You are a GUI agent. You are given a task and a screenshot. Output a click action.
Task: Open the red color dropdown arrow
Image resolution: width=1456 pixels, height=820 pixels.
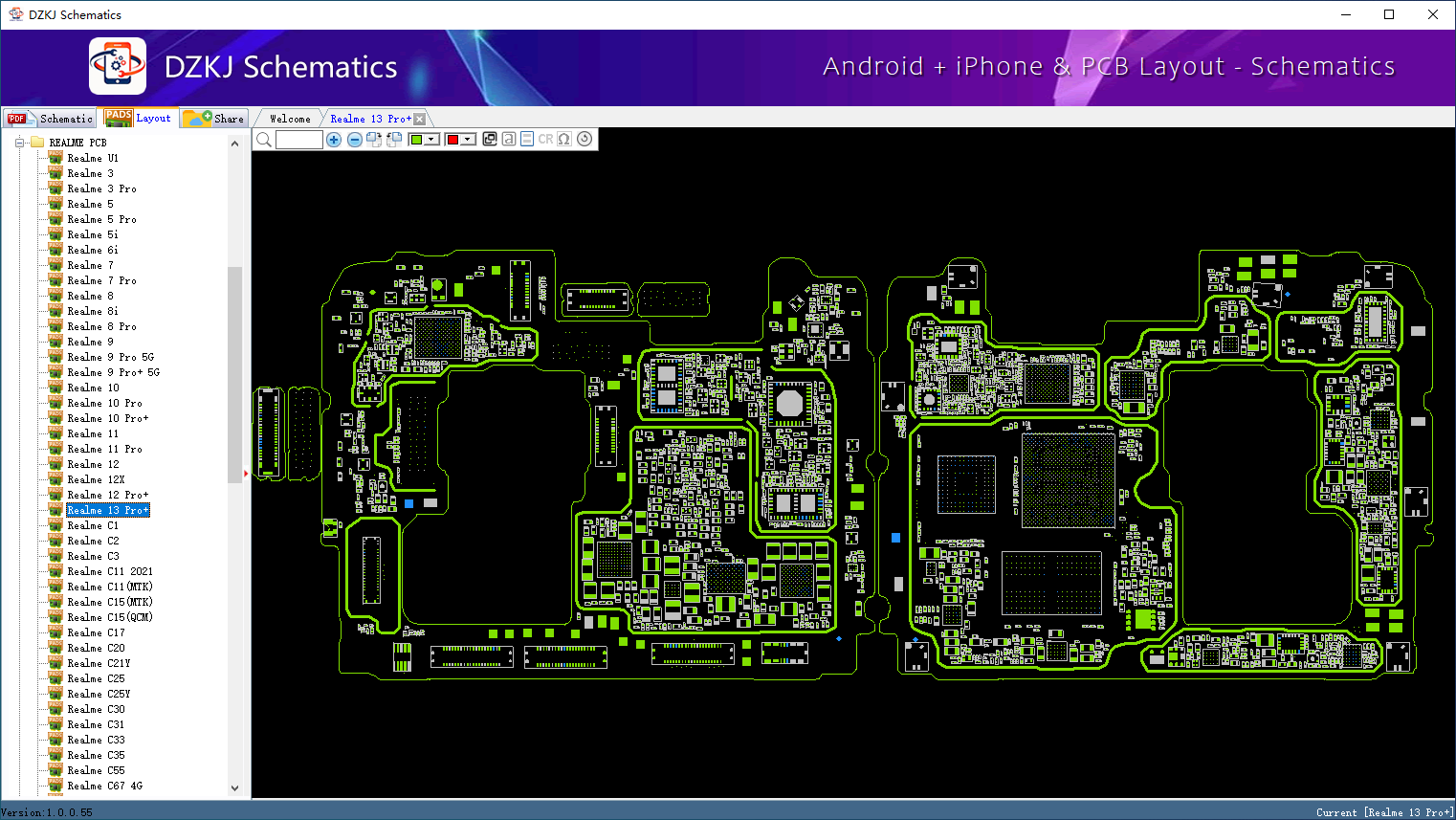pos(468,140)
